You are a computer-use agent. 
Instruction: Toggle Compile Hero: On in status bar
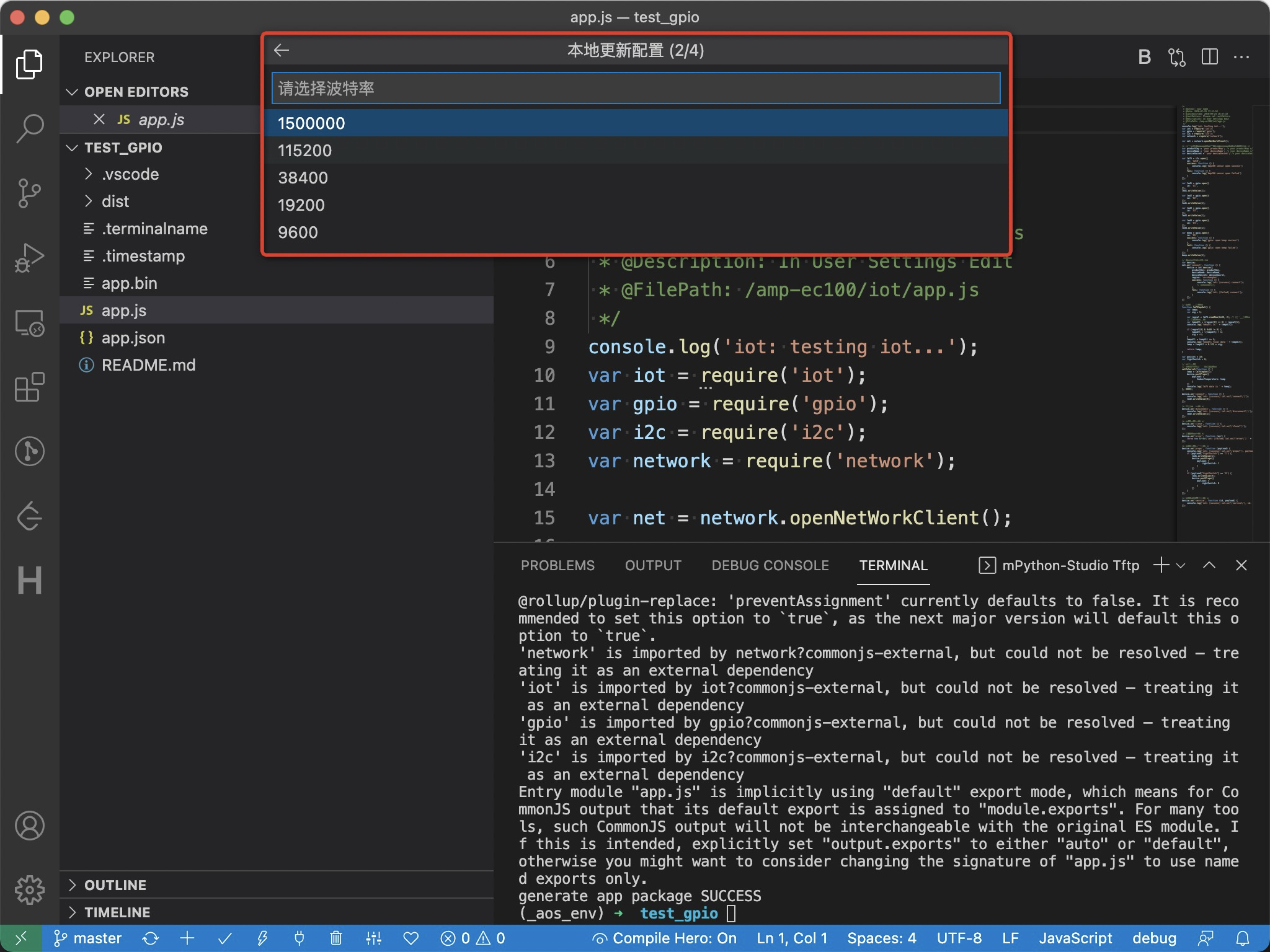point(665,938)
